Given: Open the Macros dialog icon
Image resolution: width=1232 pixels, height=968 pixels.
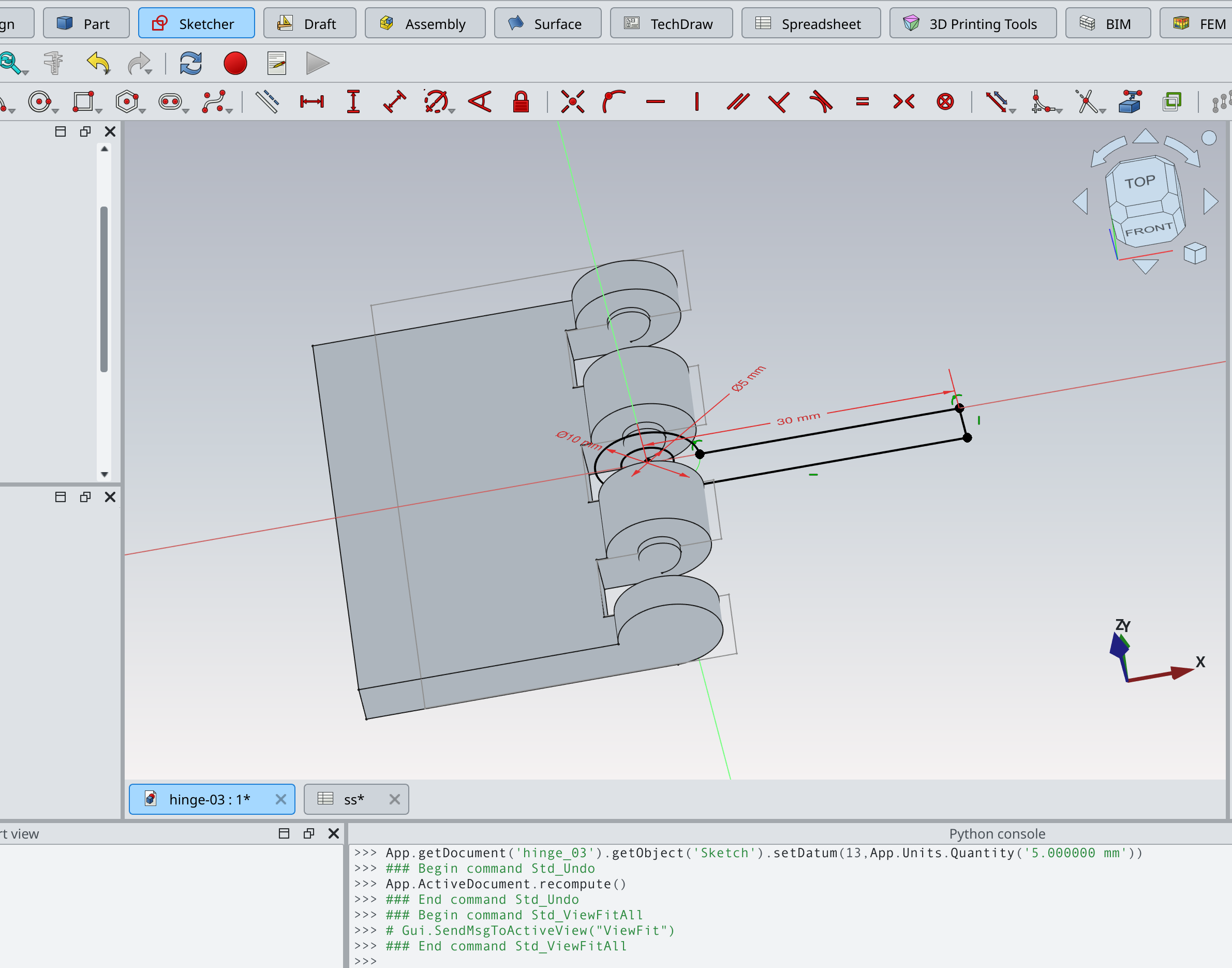Looking at the screenshot, I should pyautogui.click(x=277, y=63).
